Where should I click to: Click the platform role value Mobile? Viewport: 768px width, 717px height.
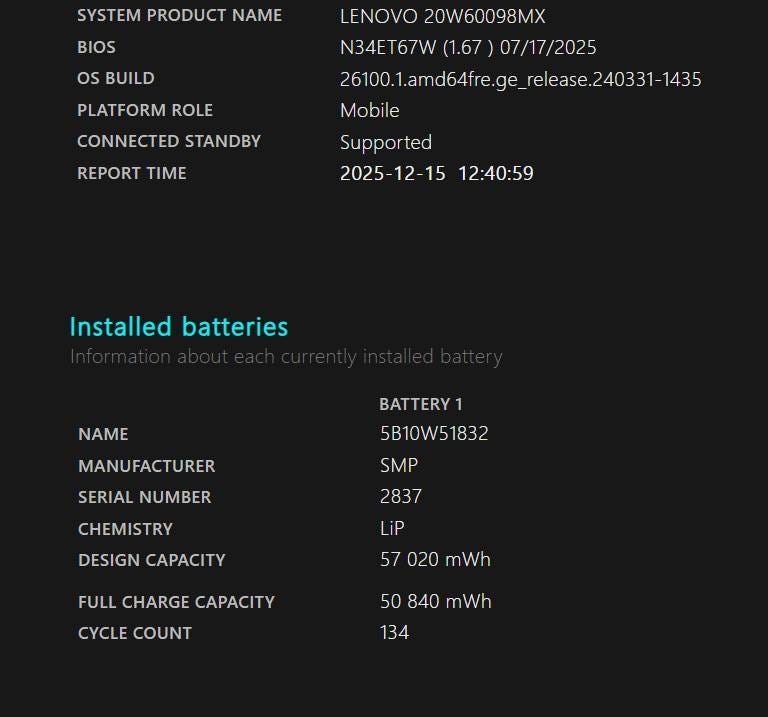click(369, 110)
